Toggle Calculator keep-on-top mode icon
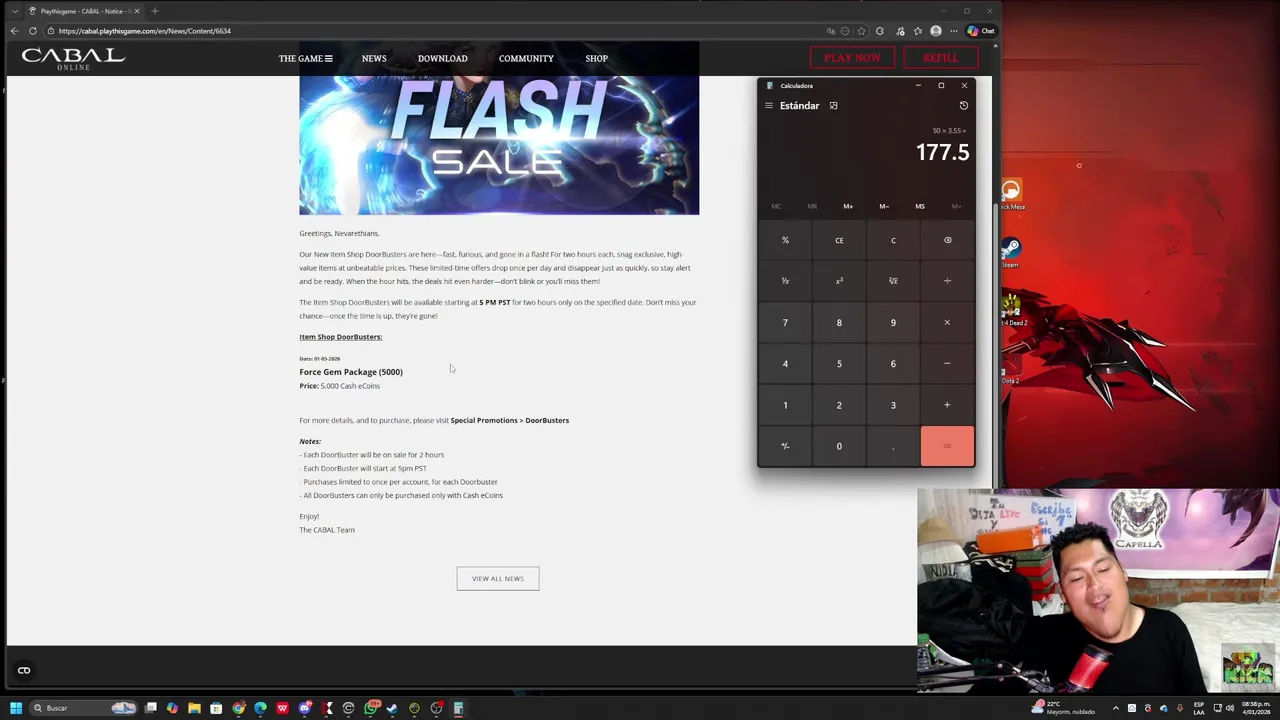The height and width of the screenshot is (720, 1280). click(833, 105)
